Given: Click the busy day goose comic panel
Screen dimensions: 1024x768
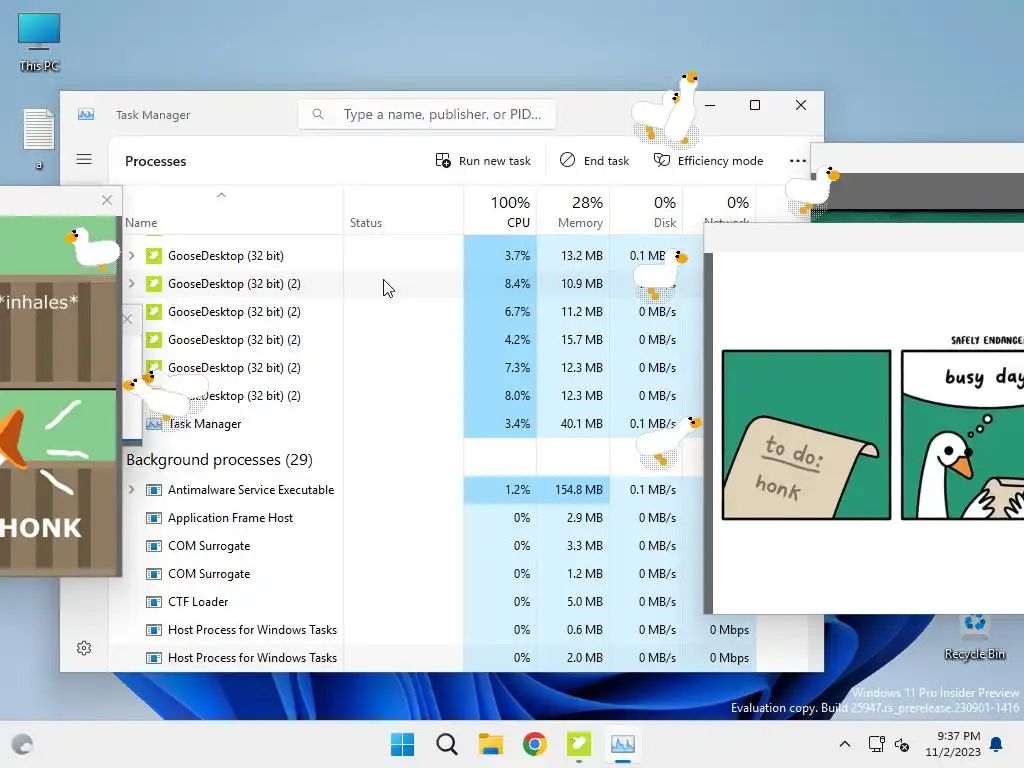Looking at the screenshot, I should [x=963, y=435].
